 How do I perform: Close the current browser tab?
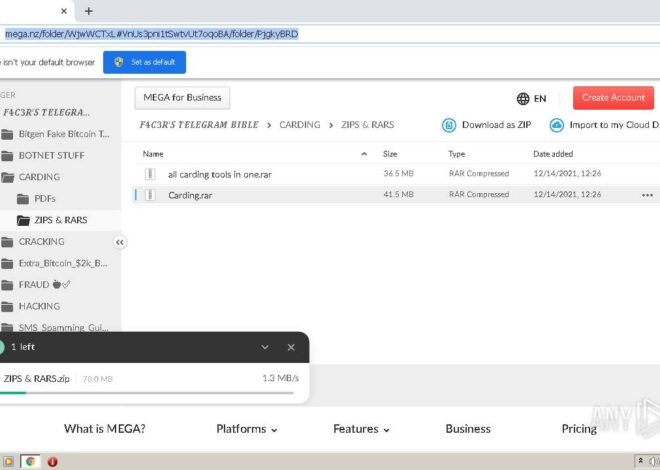(x=64, y=11)
